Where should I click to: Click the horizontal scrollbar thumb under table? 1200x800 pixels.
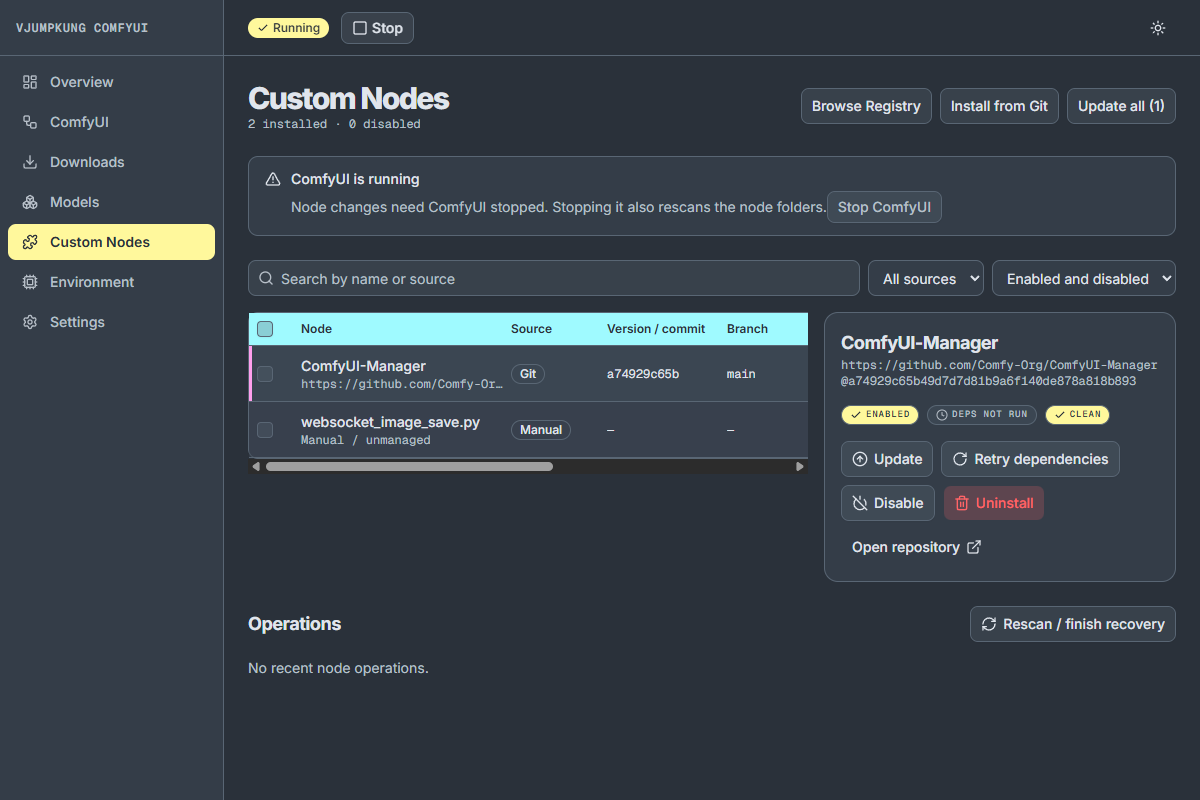tap(409, 466)
